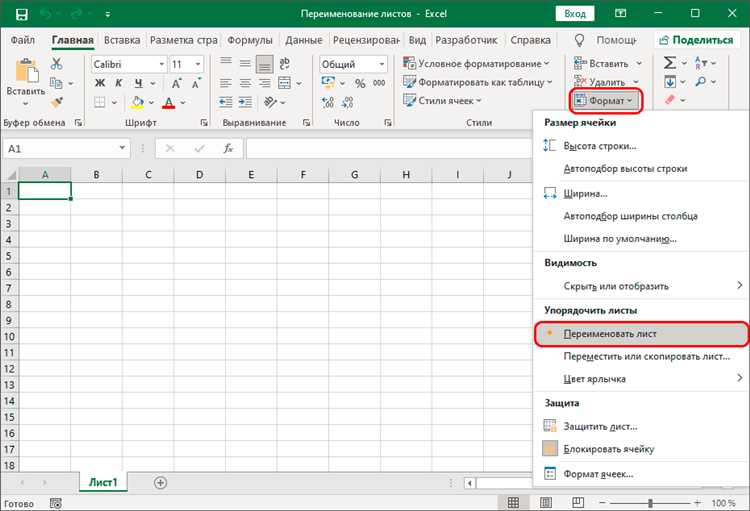Click the Формат button

[606, 101]
